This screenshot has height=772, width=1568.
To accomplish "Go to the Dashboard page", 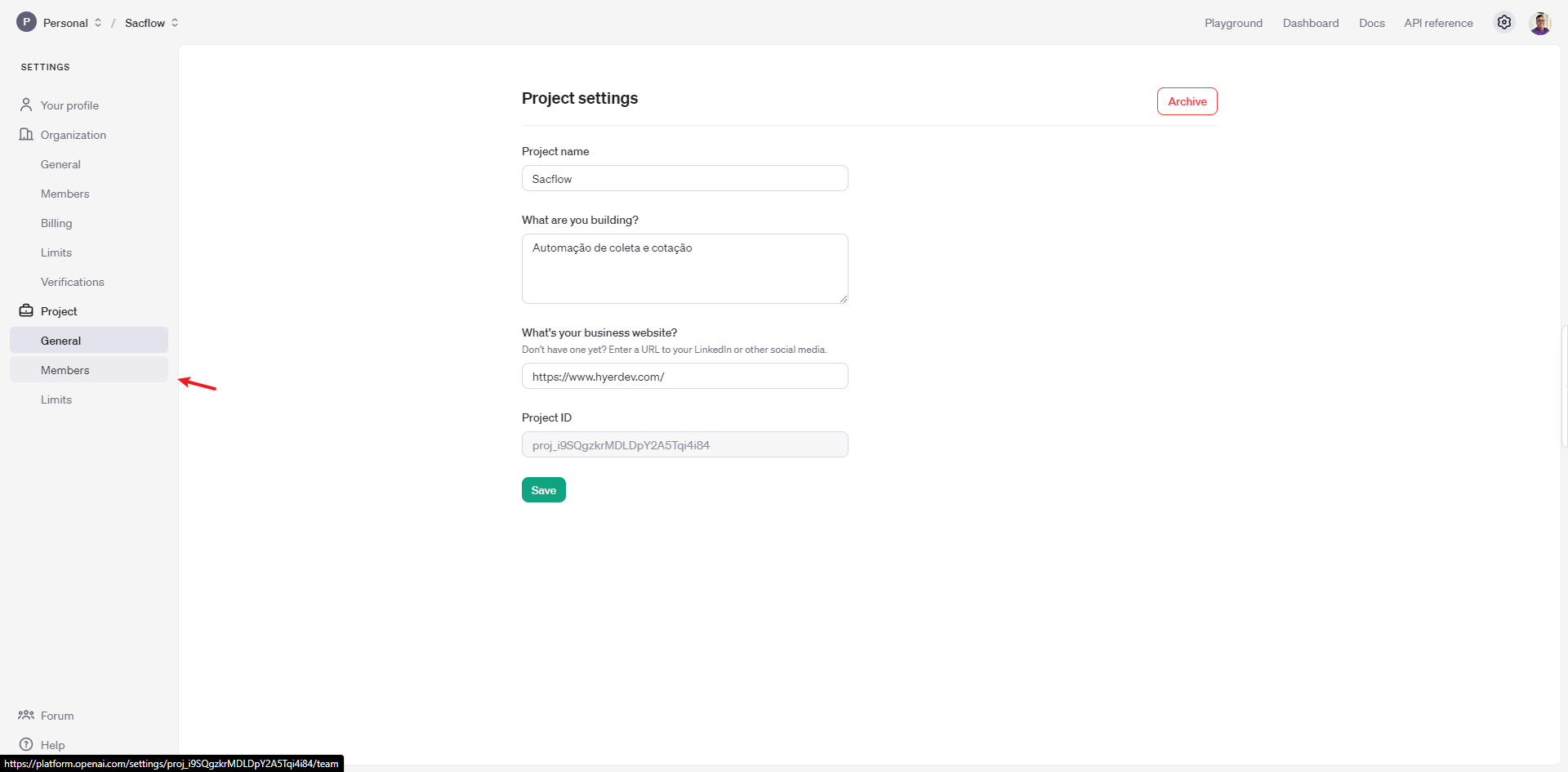I will [1310, 23].
